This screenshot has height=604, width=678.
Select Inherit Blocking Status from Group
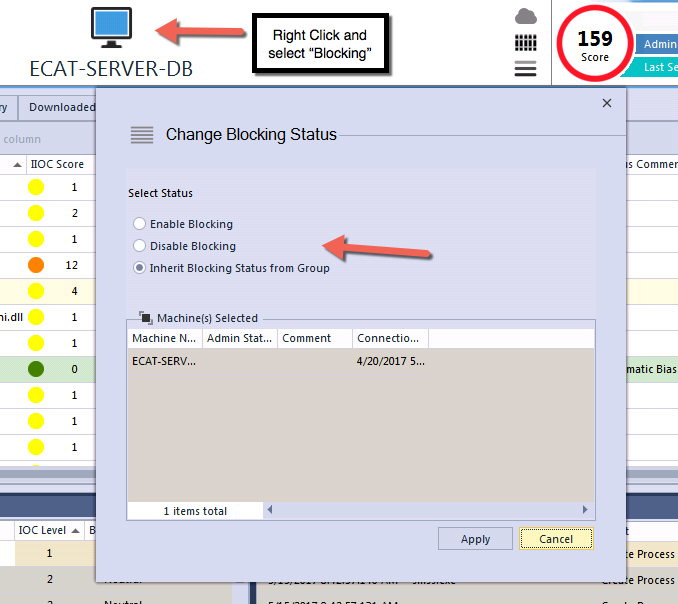(x=140, y=268)
